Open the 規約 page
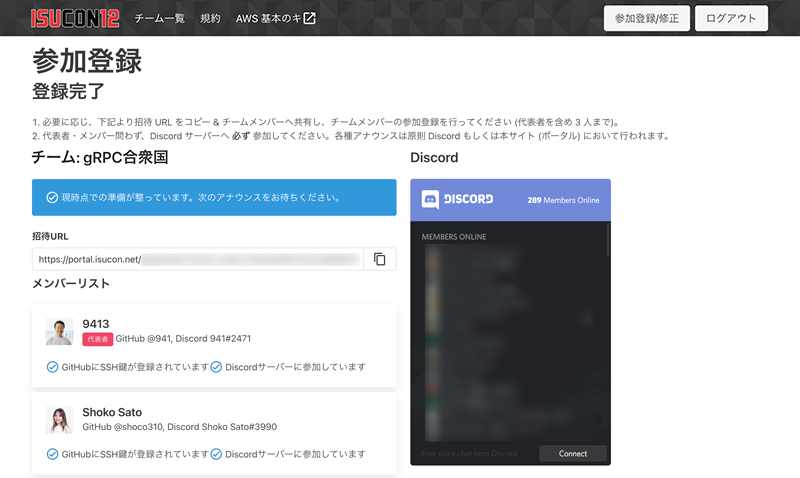 pyautogui.click(x=210, y=18)
